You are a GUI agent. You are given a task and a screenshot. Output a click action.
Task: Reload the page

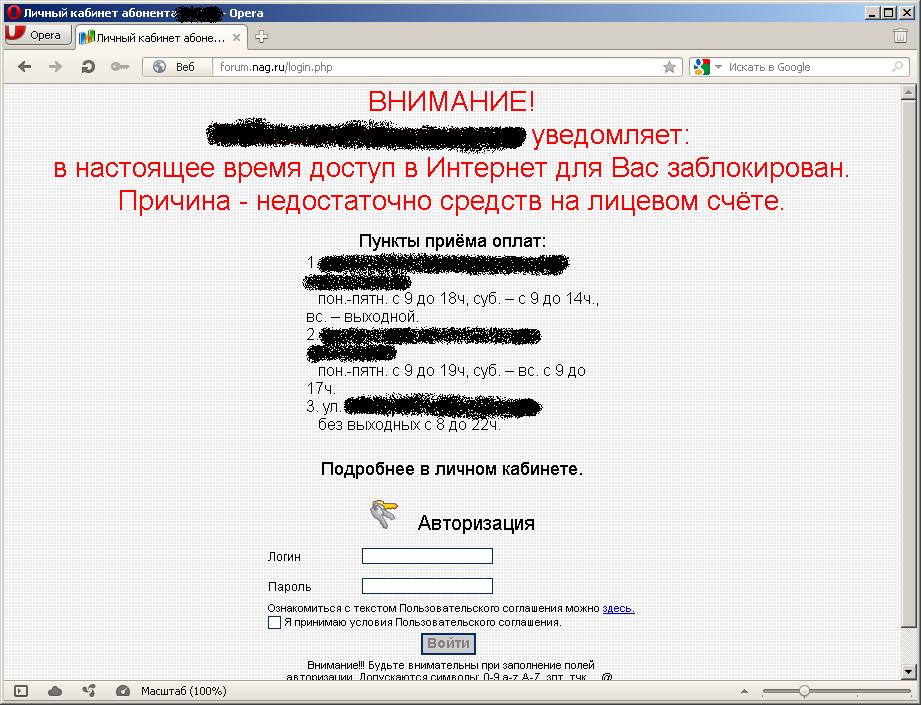tap(88, 67)
